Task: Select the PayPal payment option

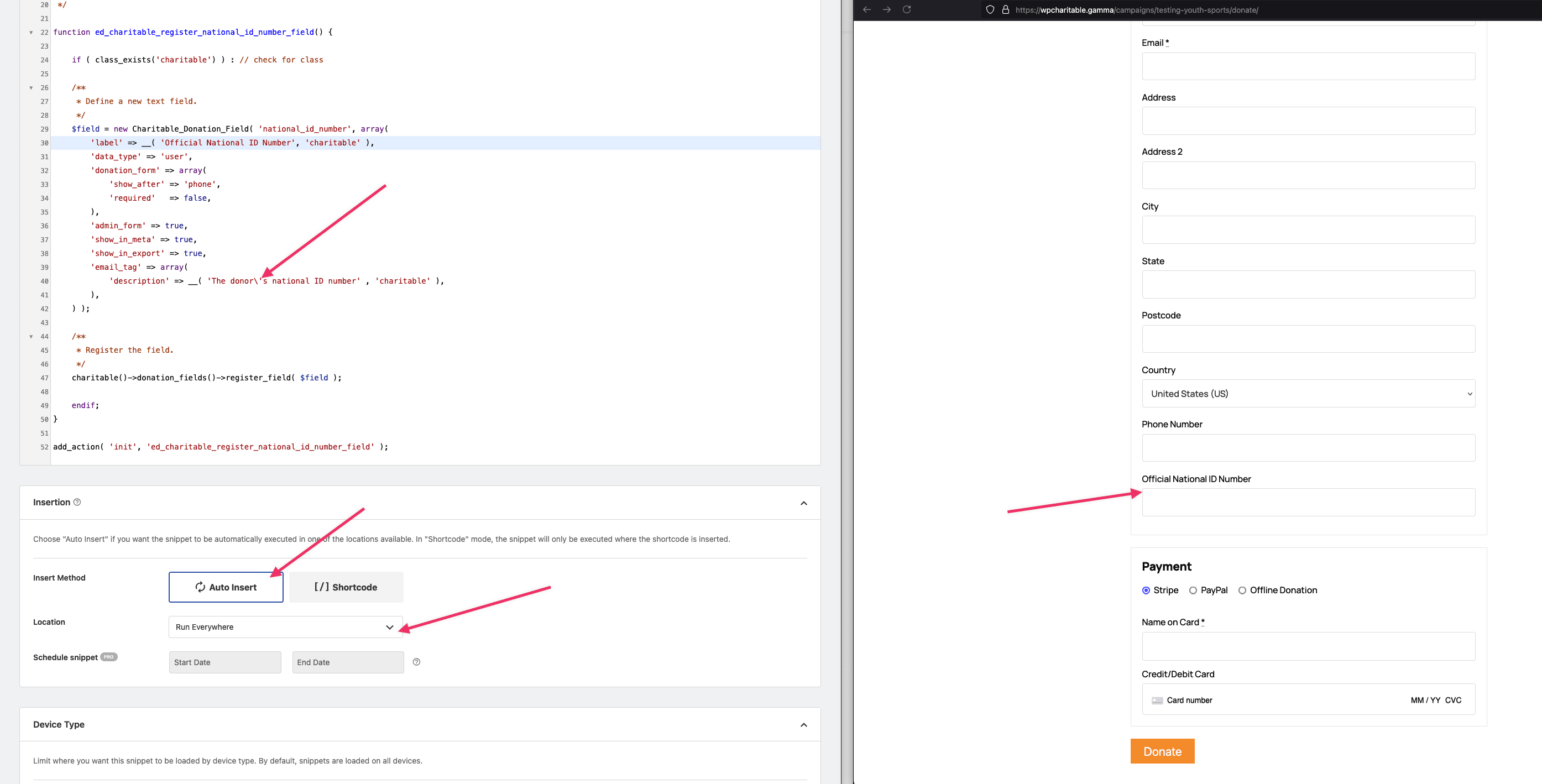Action: pyautogui.click(x=1193, y=590)
